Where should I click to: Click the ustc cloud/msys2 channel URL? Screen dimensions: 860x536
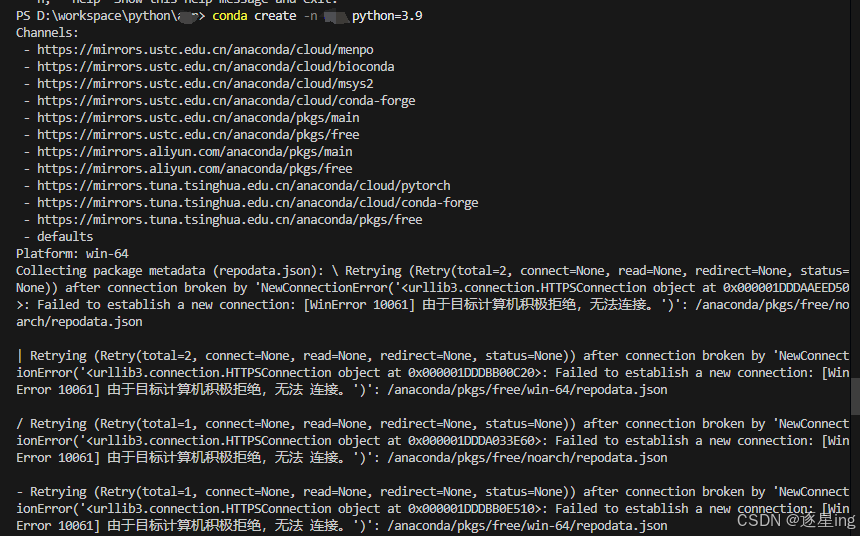pyautogui.click(x=205, y=84)
